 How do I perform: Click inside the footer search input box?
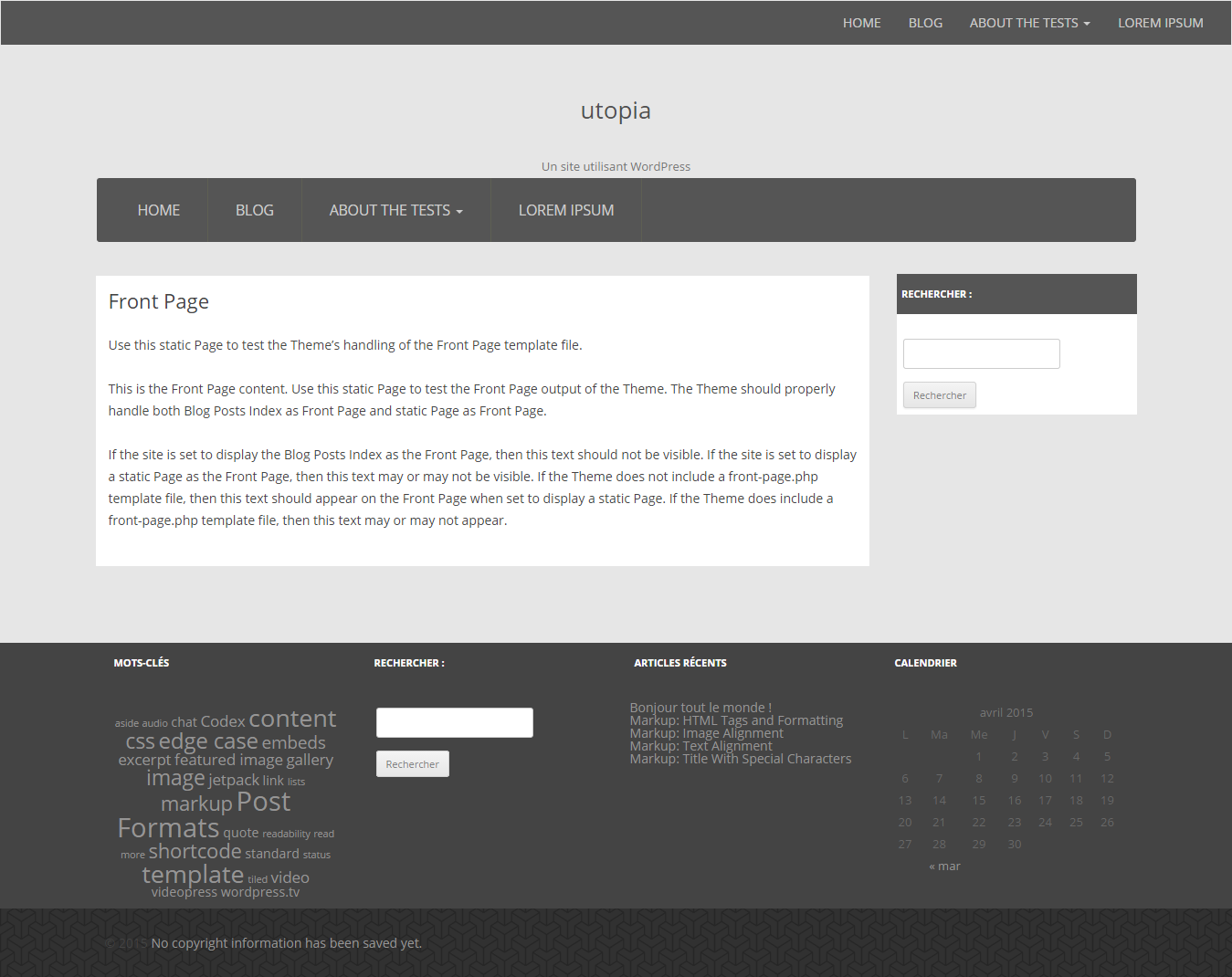[x=454, y=722]
